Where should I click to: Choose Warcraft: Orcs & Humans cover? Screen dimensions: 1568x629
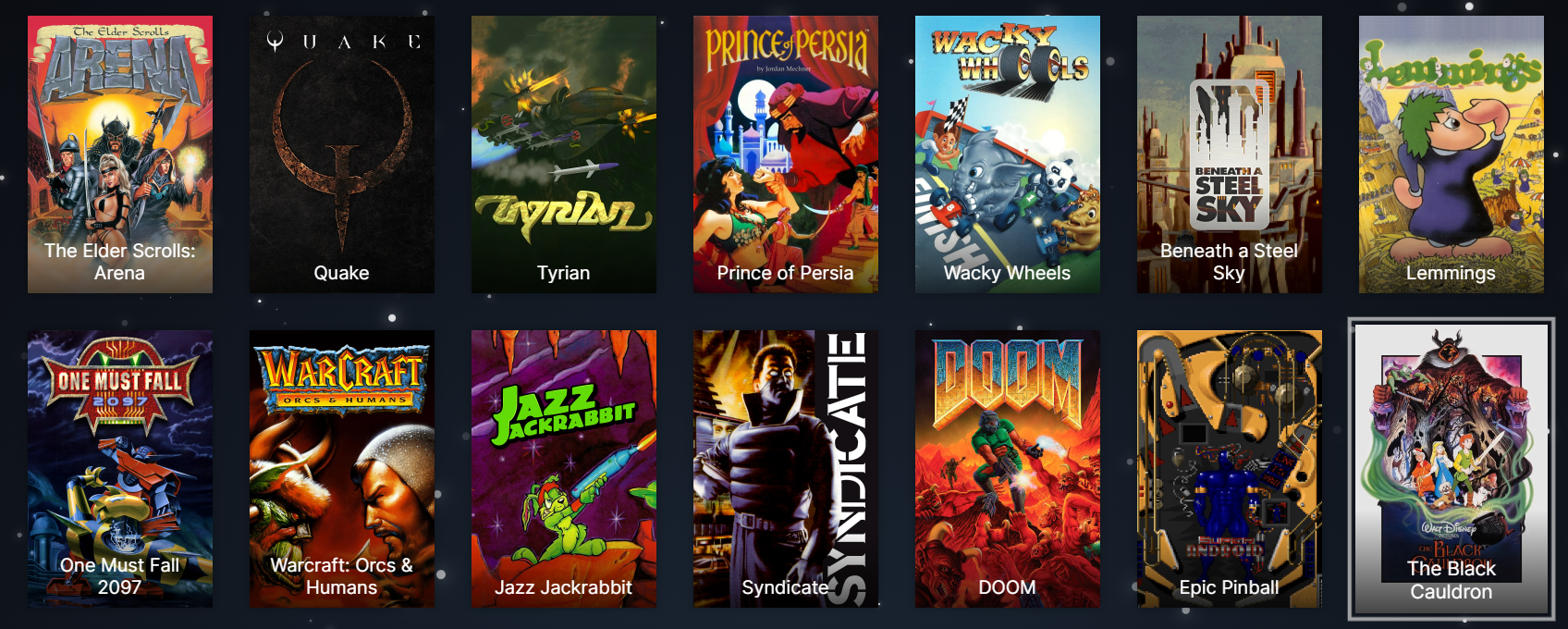click(x=342, y=469)
